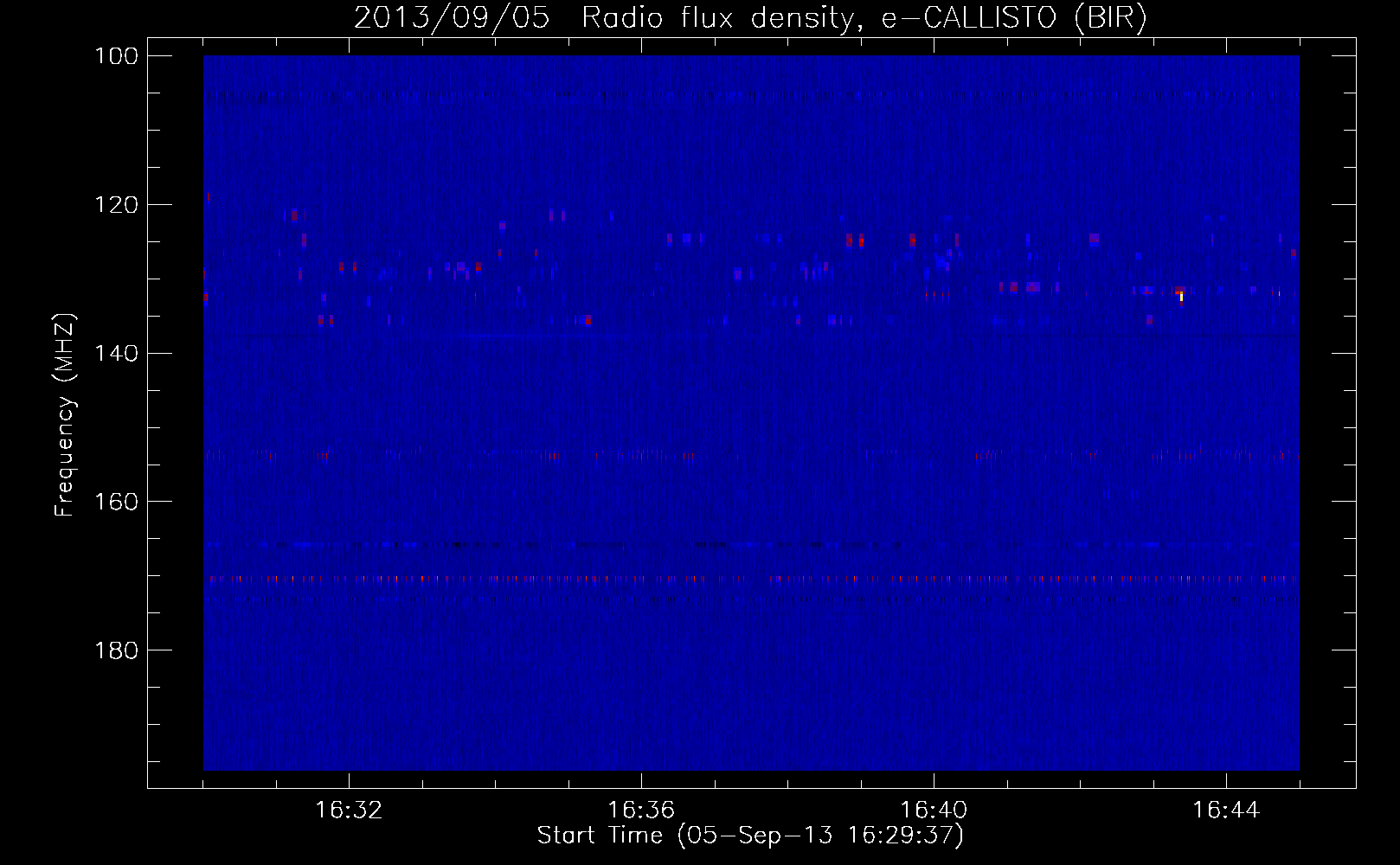Screen dimensions: 1400x865
Task: Click the 180 frequency tick label
Action: coord(118,650)
